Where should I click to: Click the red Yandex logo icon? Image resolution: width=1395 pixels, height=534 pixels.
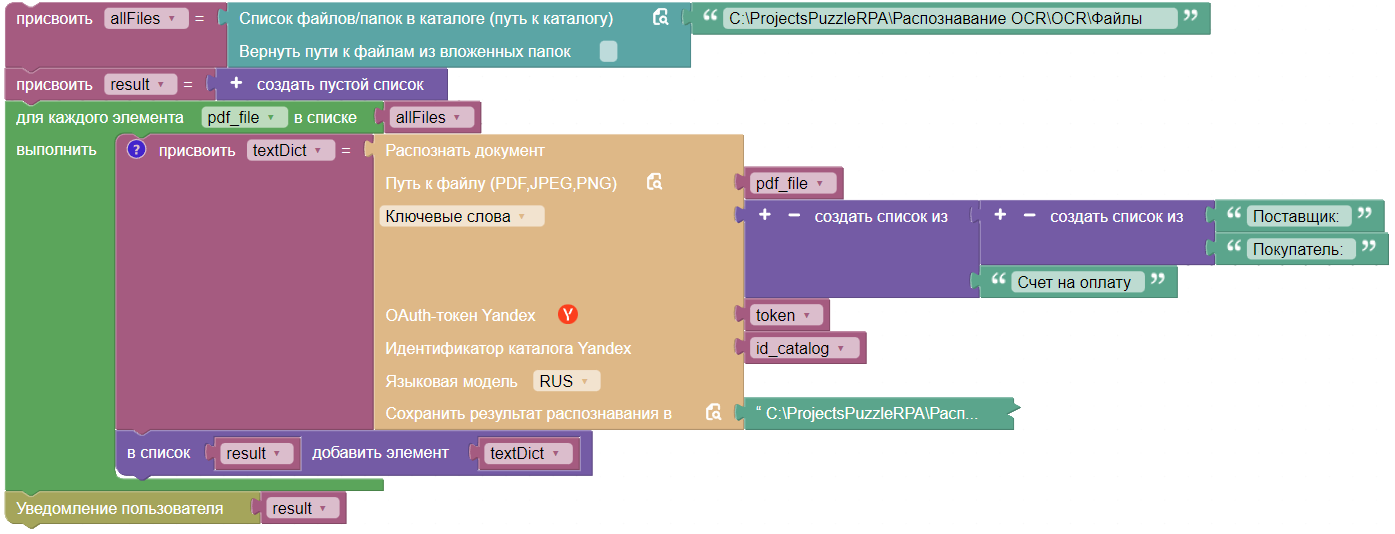(x=568, y=315)
